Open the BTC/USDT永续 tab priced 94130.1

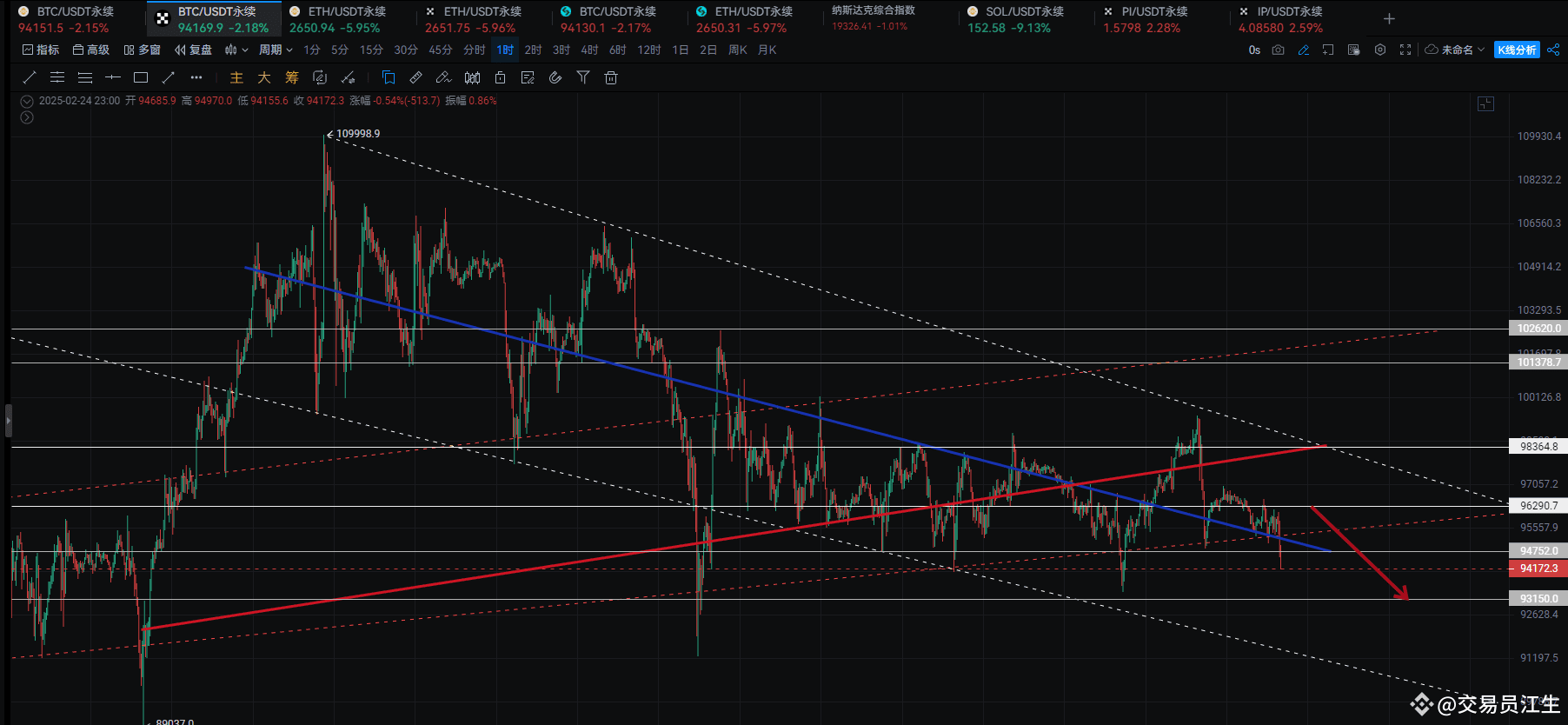(x=621, y=19)
